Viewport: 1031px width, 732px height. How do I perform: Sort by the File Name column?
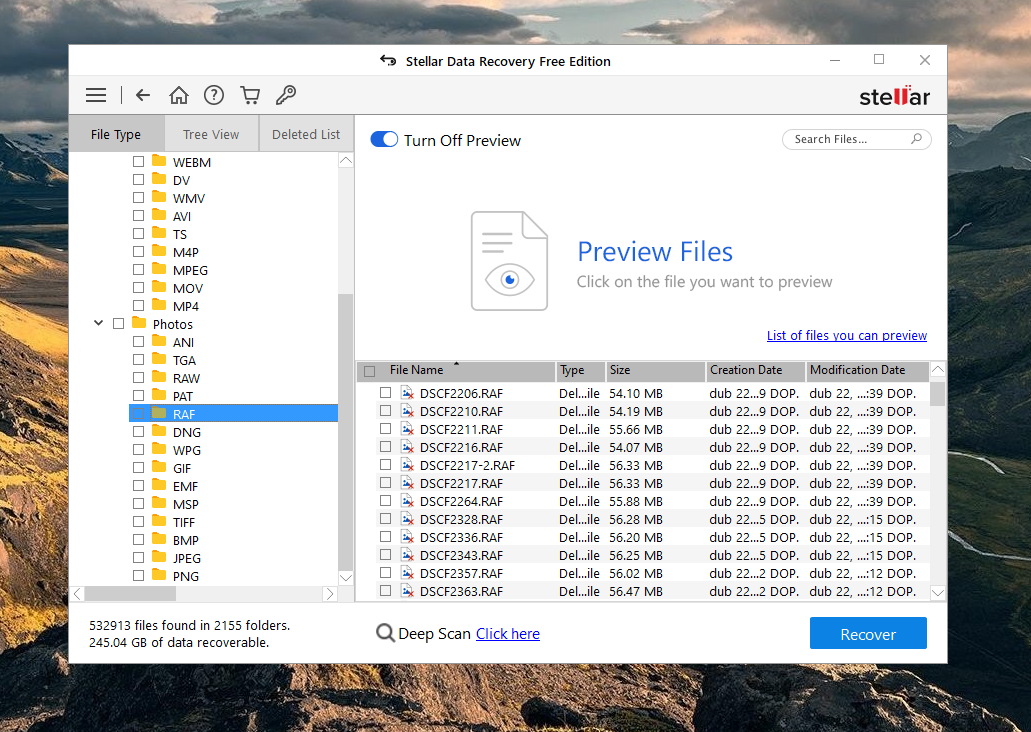click(416, 370)
